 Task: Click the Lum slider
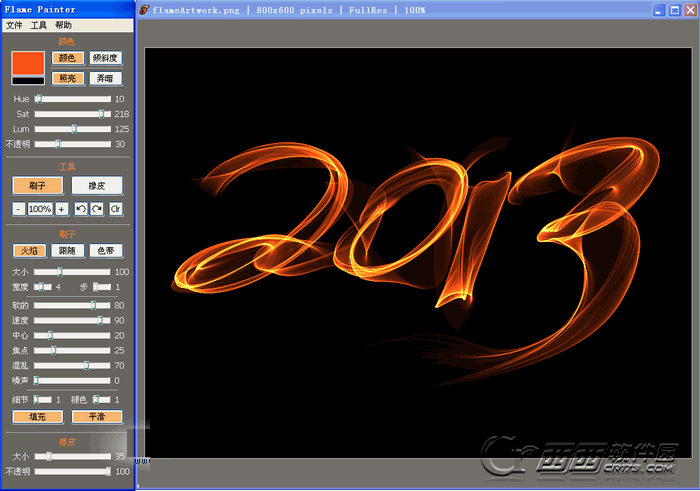(73, 129)
